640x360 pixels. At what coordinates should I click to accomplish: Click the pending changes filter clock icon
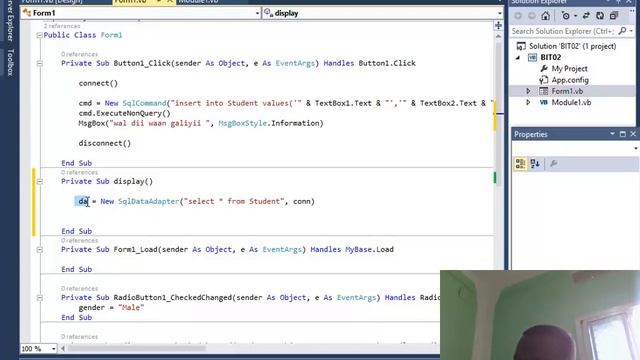tap(566, 16)
